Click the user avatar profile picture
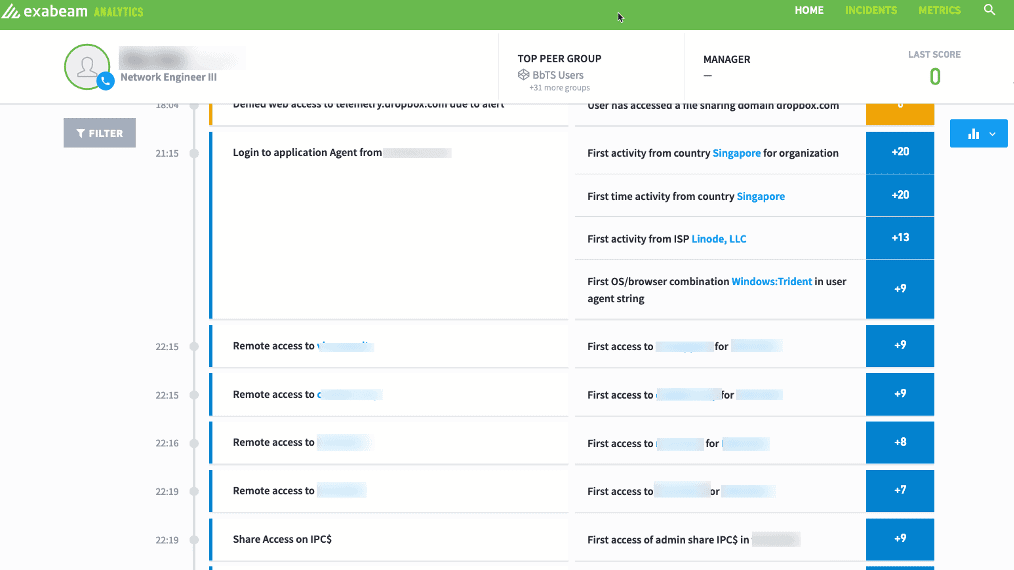 pyautogui.click(x=87, y=67)
